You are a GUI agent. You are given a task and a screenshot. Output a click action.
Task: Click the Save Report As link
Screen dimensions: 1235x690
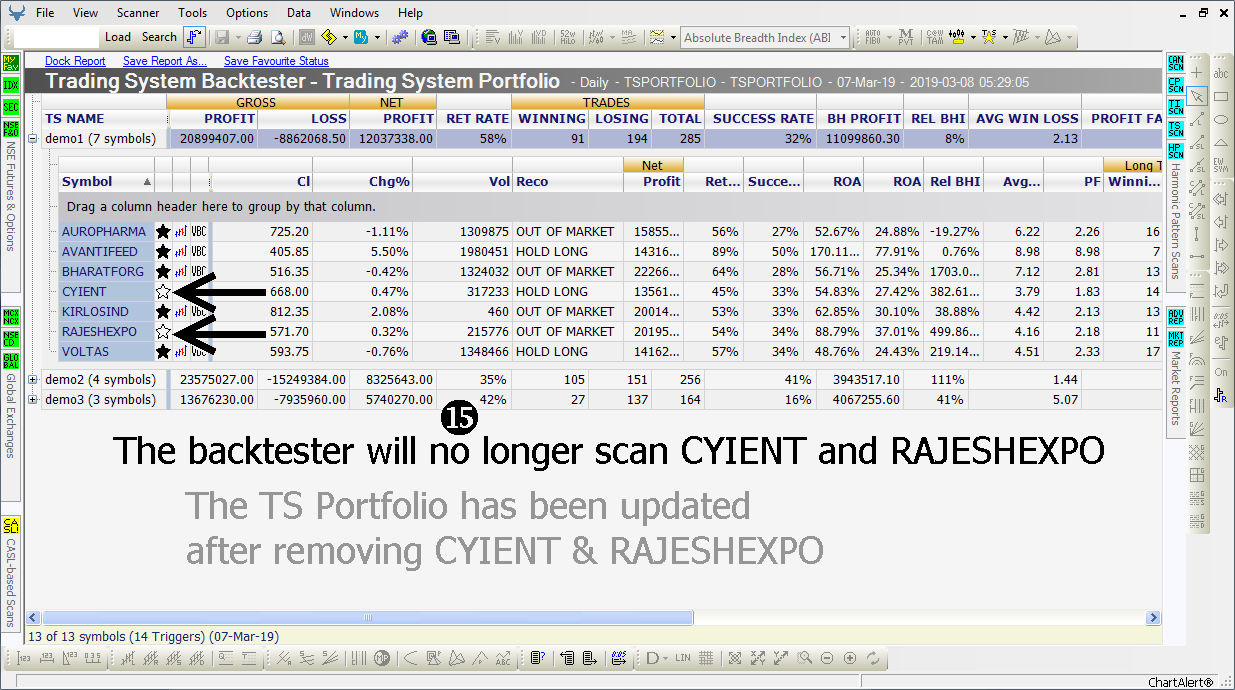164,61
